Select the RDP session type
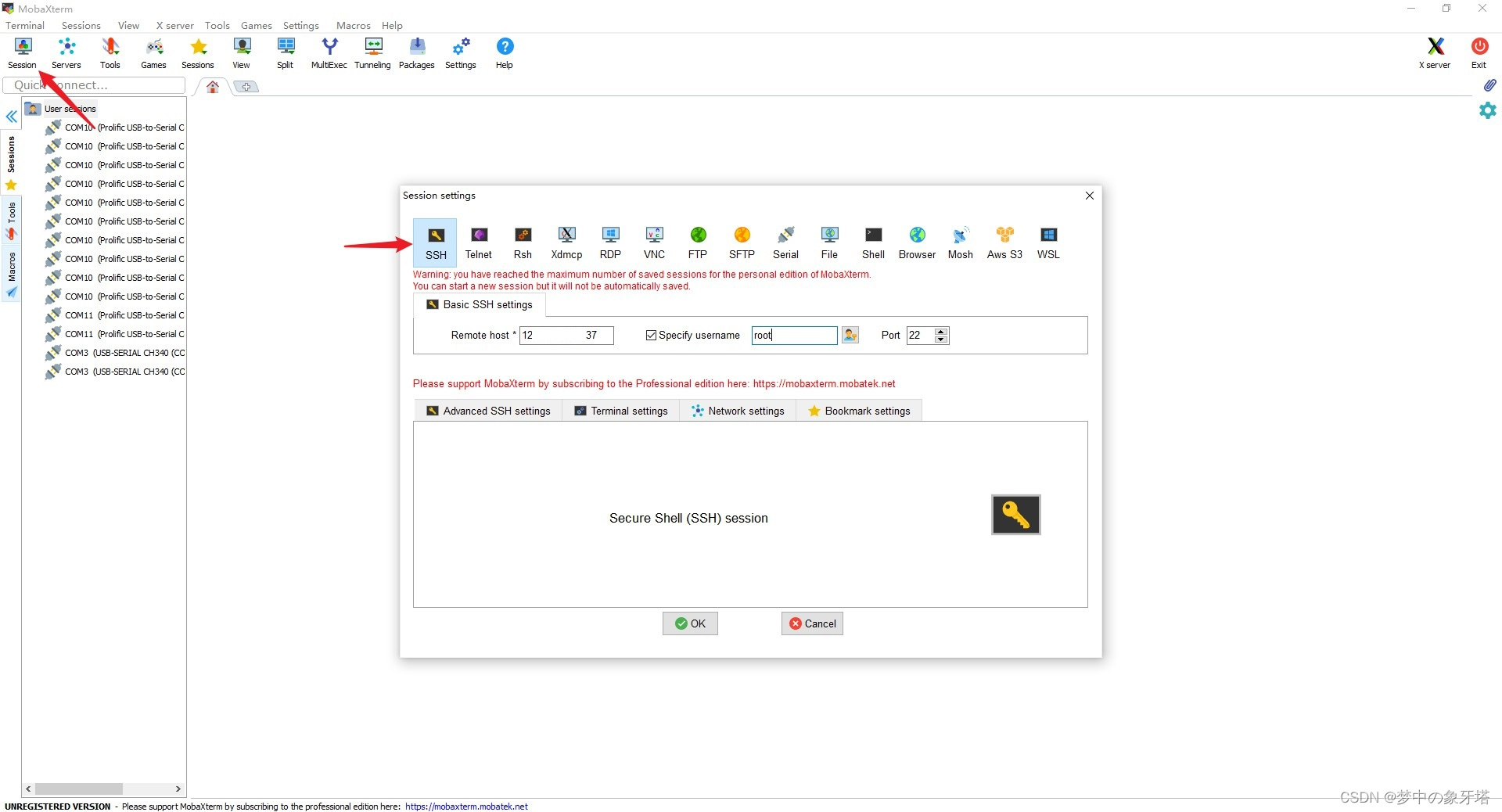 (610, 243)
